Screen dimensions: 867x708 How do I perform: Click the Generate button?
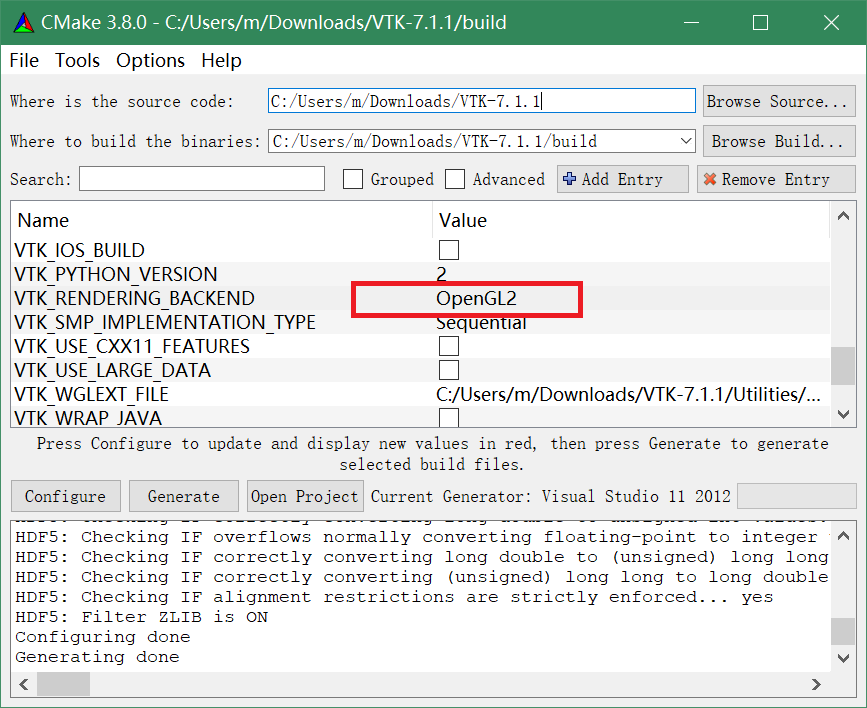click(x=183, y=496)
